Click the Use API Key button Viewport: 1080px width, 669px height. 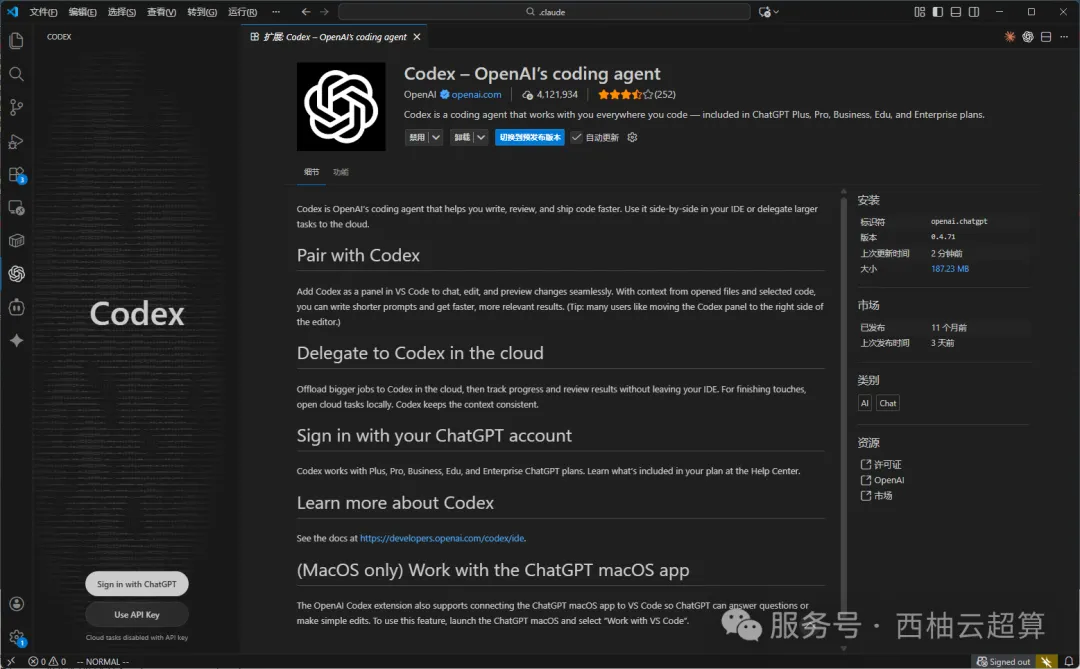point(136,615)
